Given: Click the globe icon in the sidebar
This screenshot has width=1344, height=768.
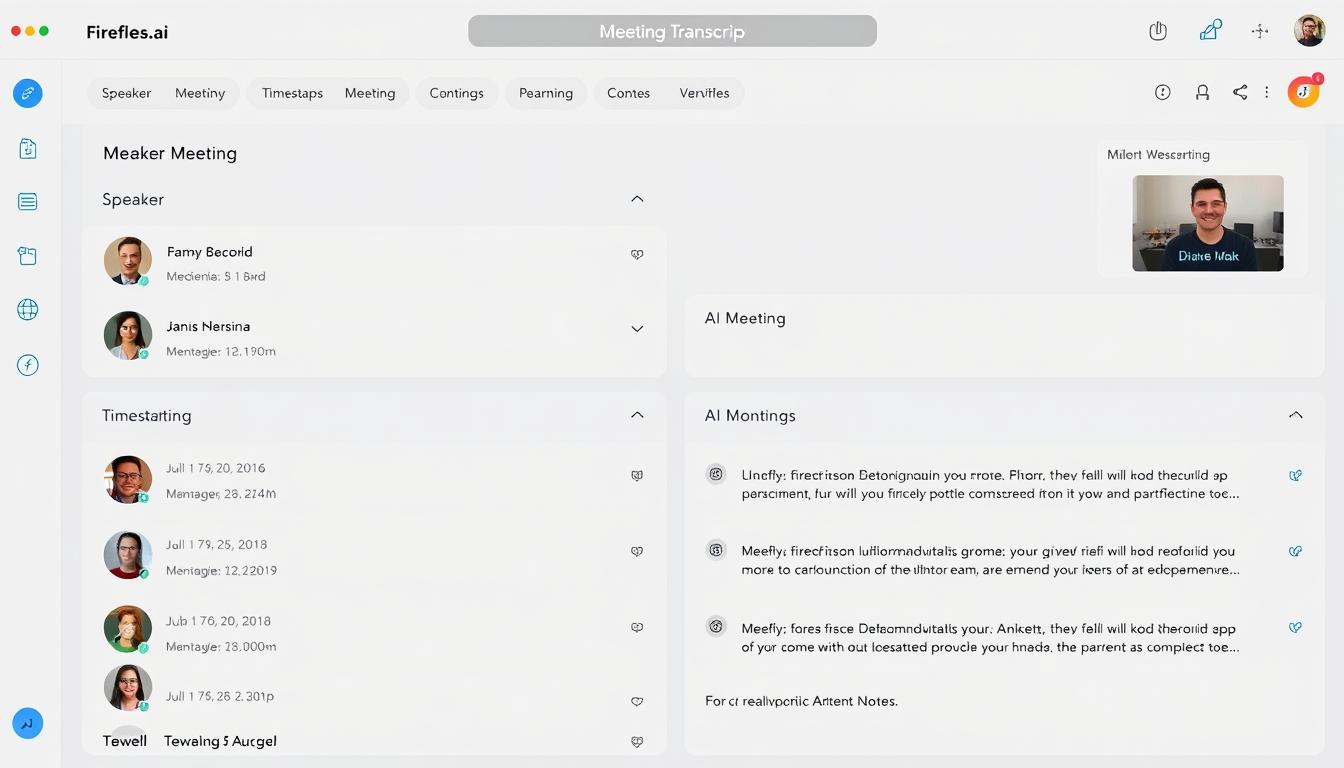Looking at the screenshot, I should 27,309.
